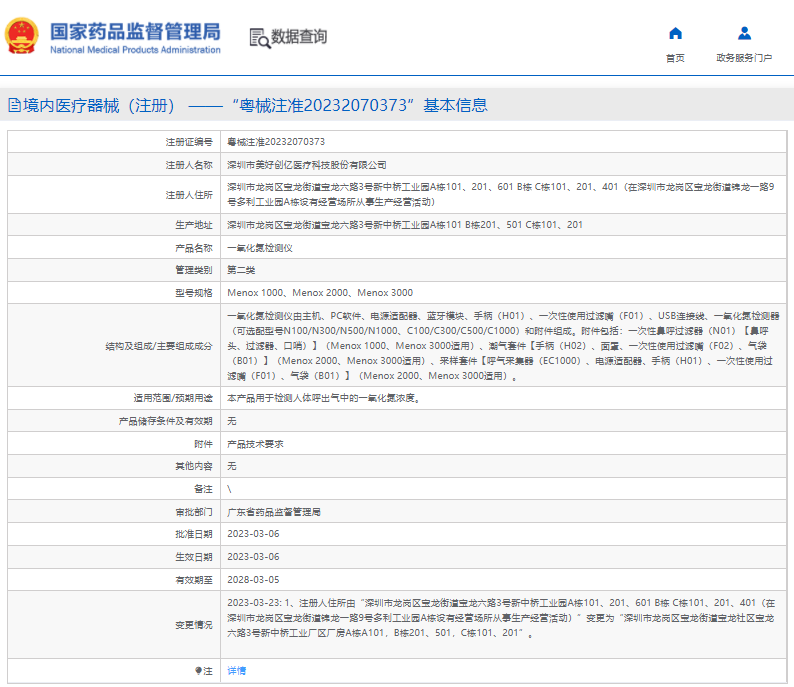Click the 管理类别 label cell
Viewport: 794px width, 687px height.
tap(114, 270)
